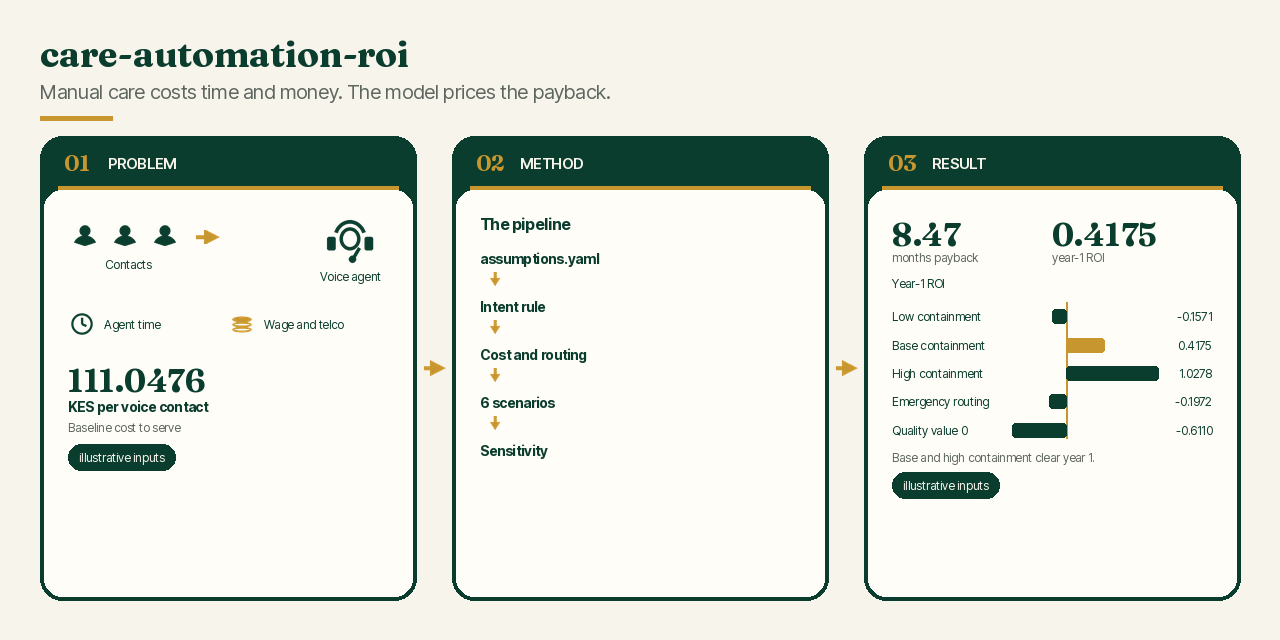Click the large 0.4175 year-1 ROI figure
1280x640 pixels.
tap(1104, 235)
